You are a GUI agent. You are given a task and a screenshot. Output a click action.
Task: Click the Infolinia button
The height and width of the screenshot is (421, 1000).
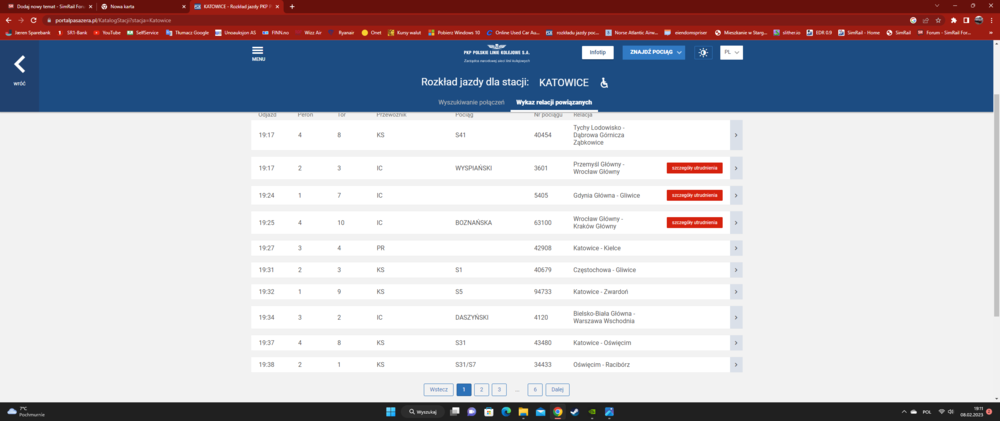[x=597, y=52]
